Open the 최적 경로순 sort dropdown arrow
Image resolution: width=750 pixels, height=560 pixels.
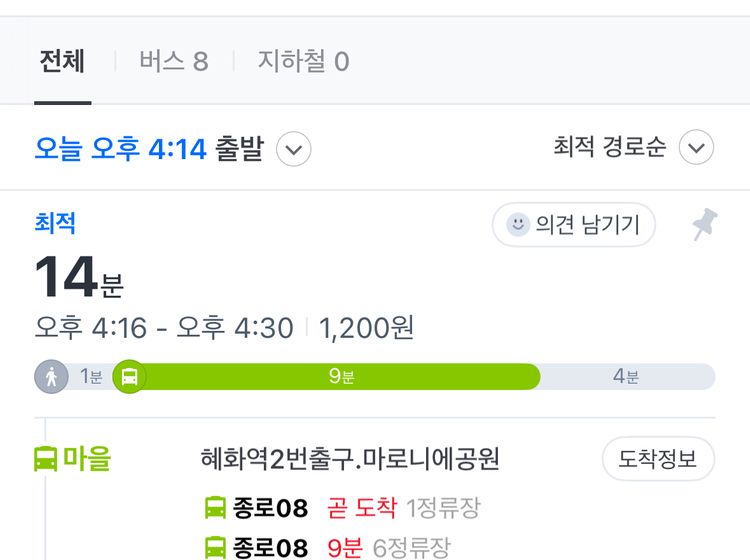click(x=696, y=147)
